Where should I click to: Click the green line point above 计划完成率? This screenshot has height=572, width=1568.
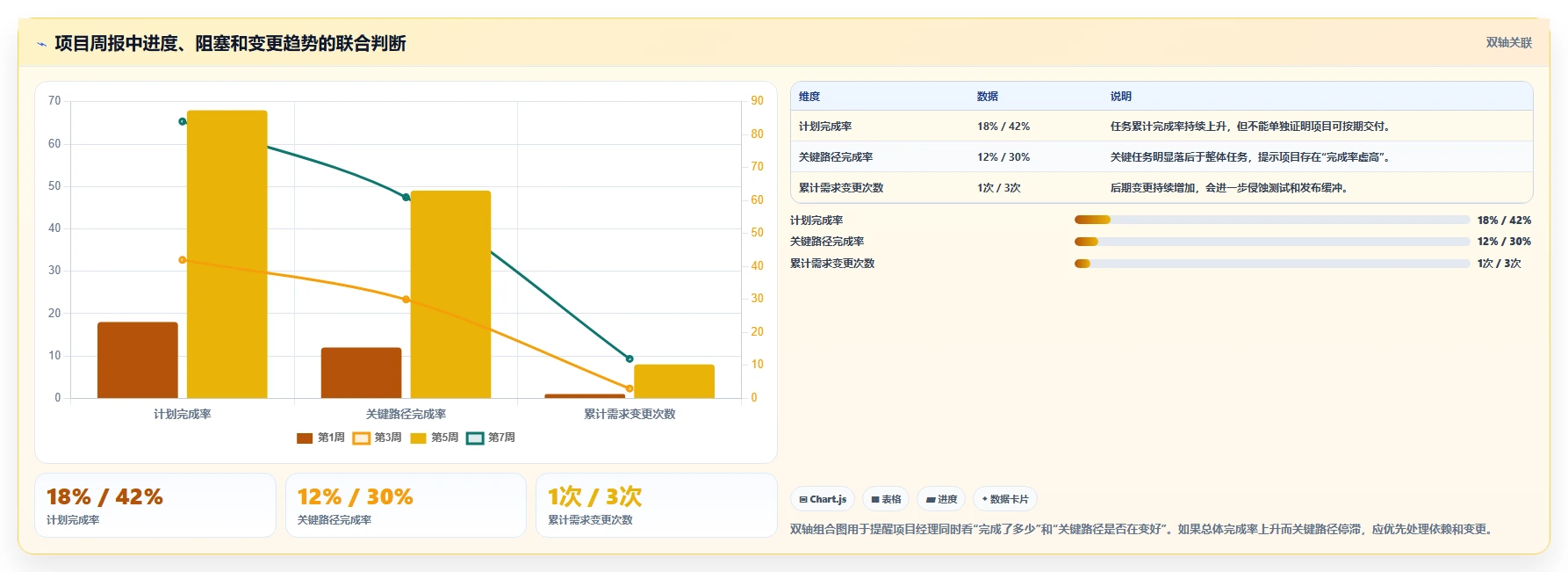183,121
